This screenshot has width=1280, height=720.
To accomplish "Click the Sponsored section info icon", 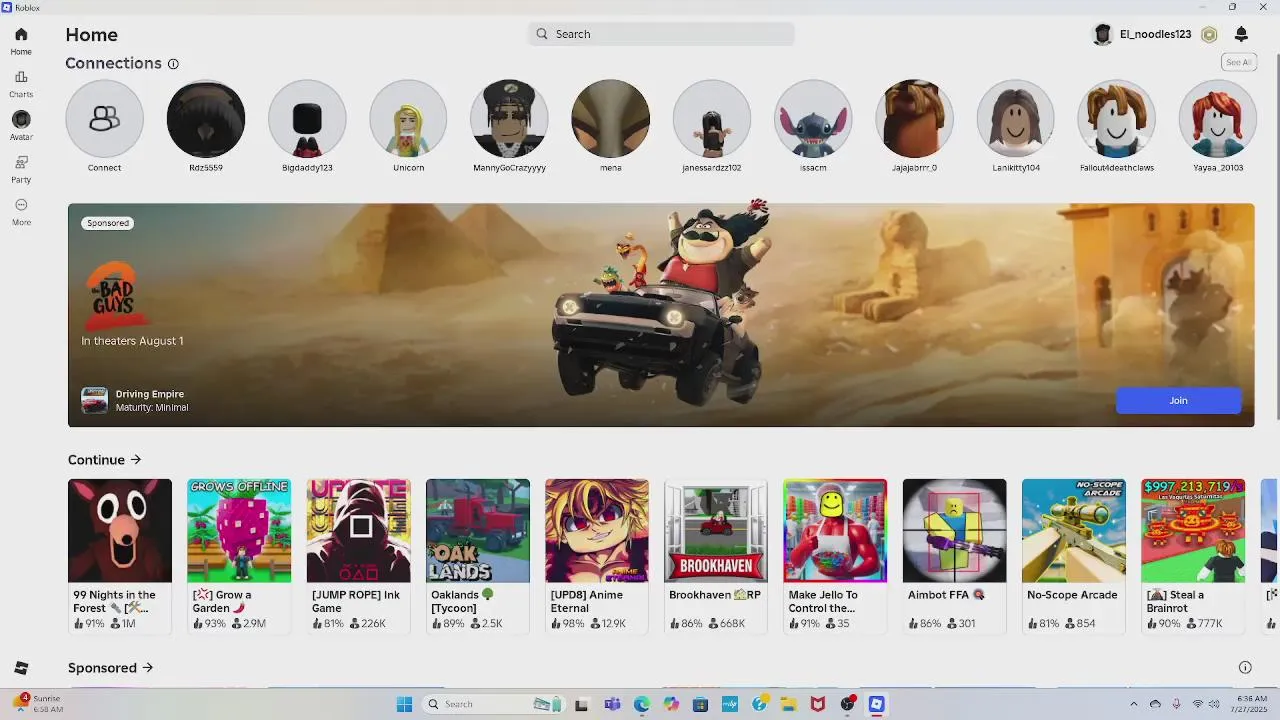I will click(1245, 667).
